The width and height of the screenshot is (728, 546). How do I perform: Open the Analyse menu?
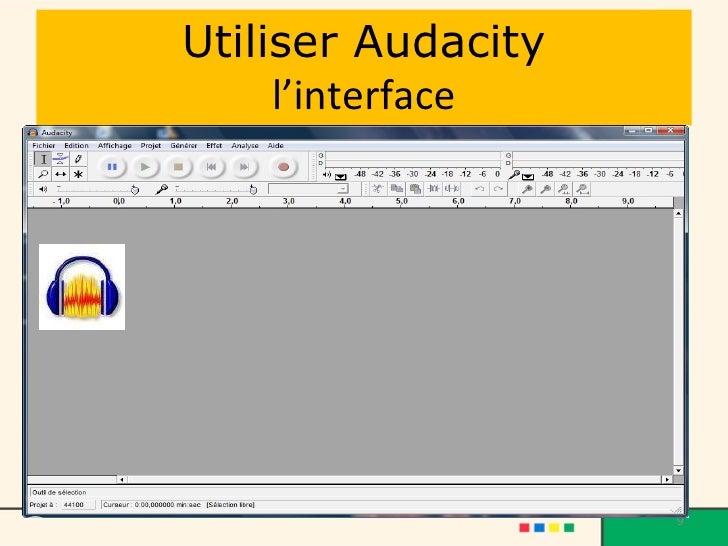coord(245,145)
